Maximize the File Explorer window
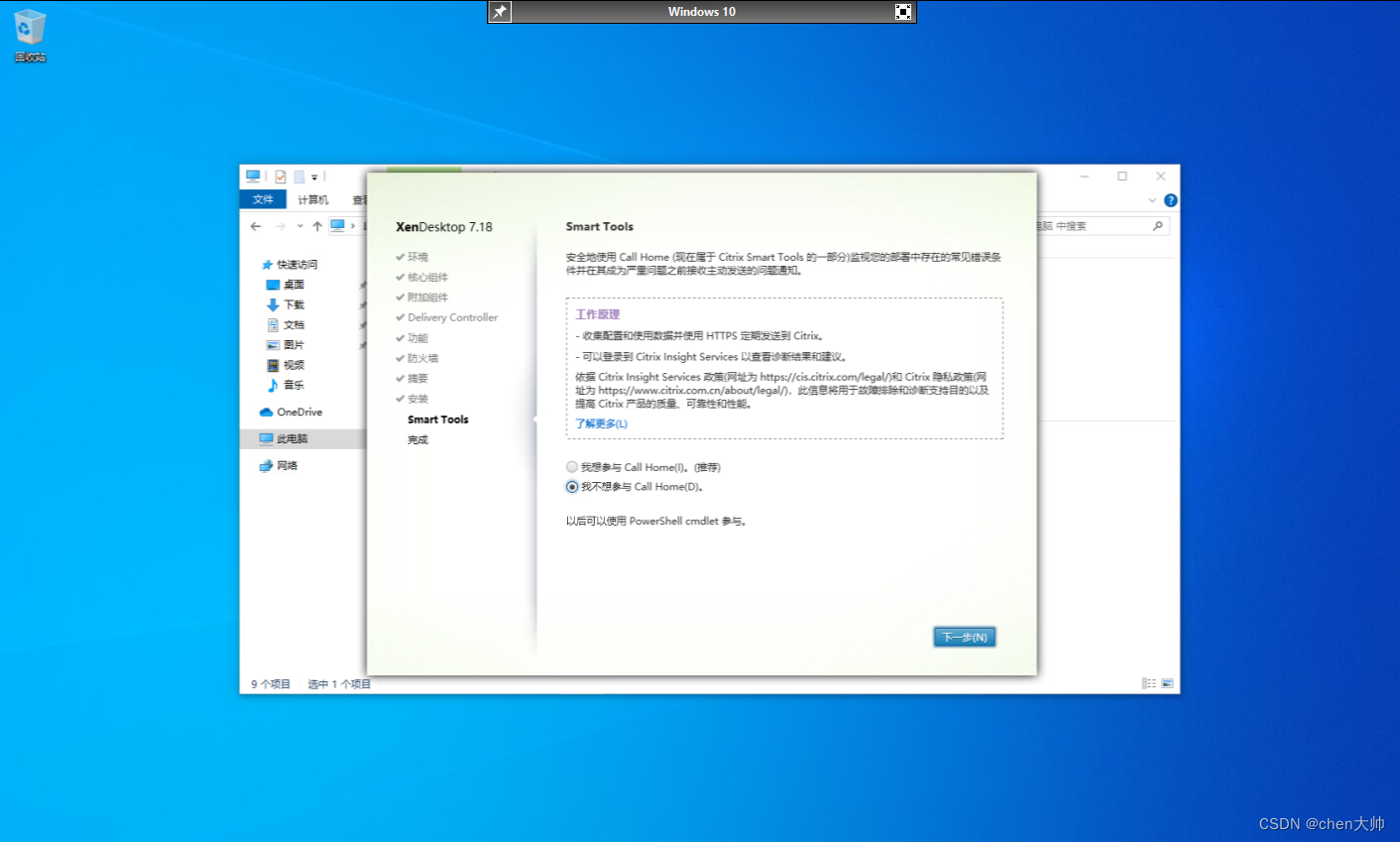The image size is (1400, 842). (x=1122, y=177)
